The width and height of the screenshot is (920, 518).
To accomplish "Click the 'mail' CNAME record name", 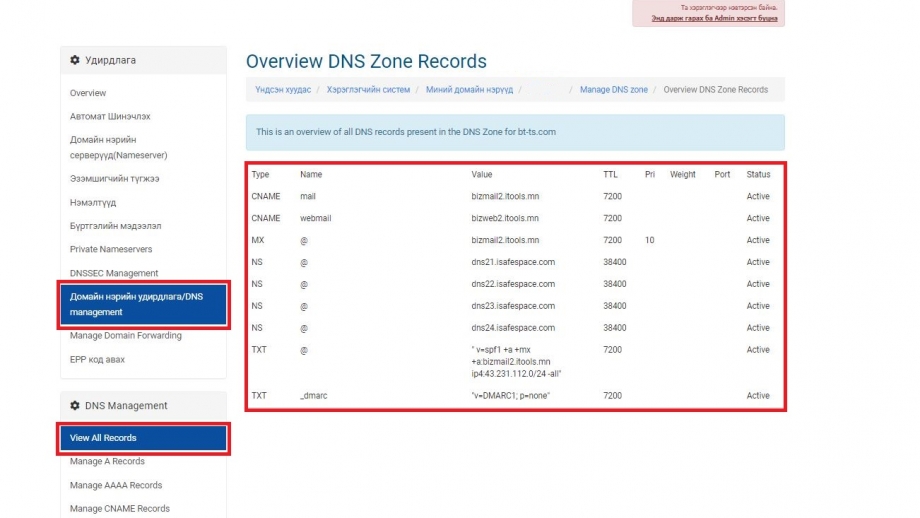I will [x=307, y=197].
